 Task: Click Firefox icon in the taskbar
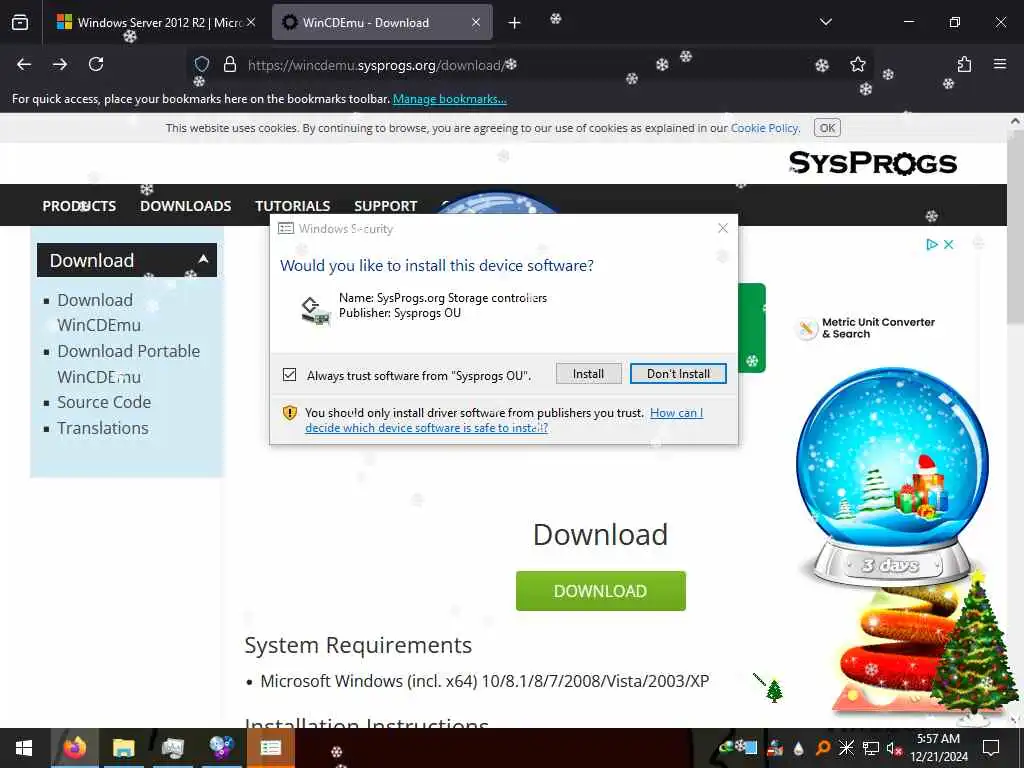[74, 748]
